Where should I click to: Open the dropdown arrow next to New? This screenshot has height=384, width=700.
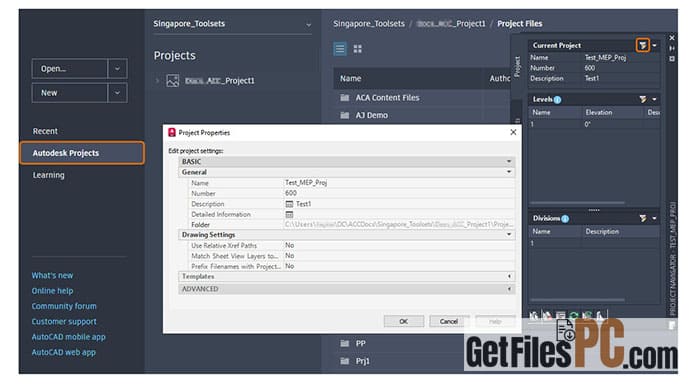click(117, 93)
